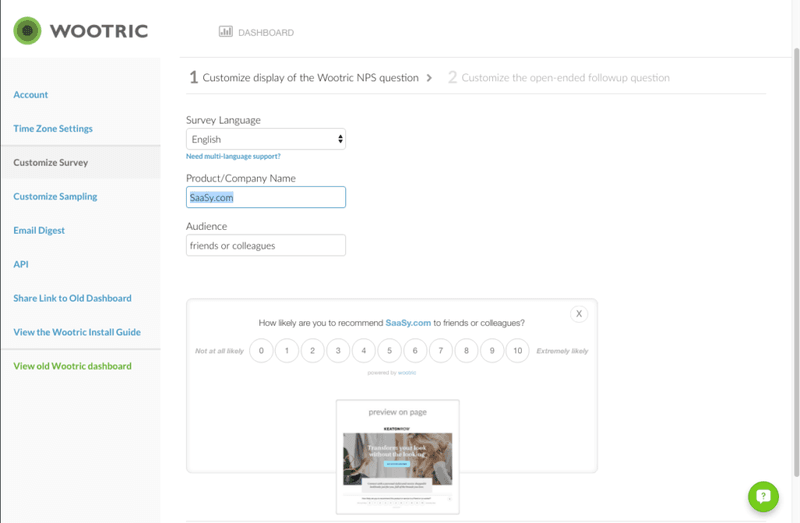This screenshot has height=523, width=800.
Task: Open View old Wootric dashboard link
Action: pyautogui.click(x=72, y=366)
